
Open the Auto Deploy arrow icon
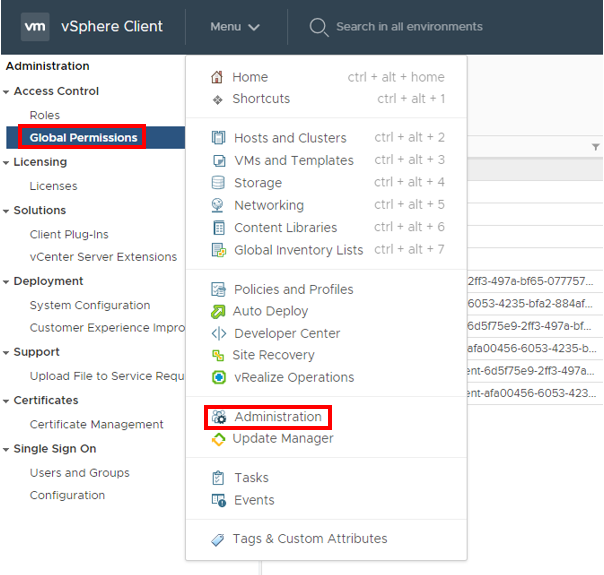point(218,311)
